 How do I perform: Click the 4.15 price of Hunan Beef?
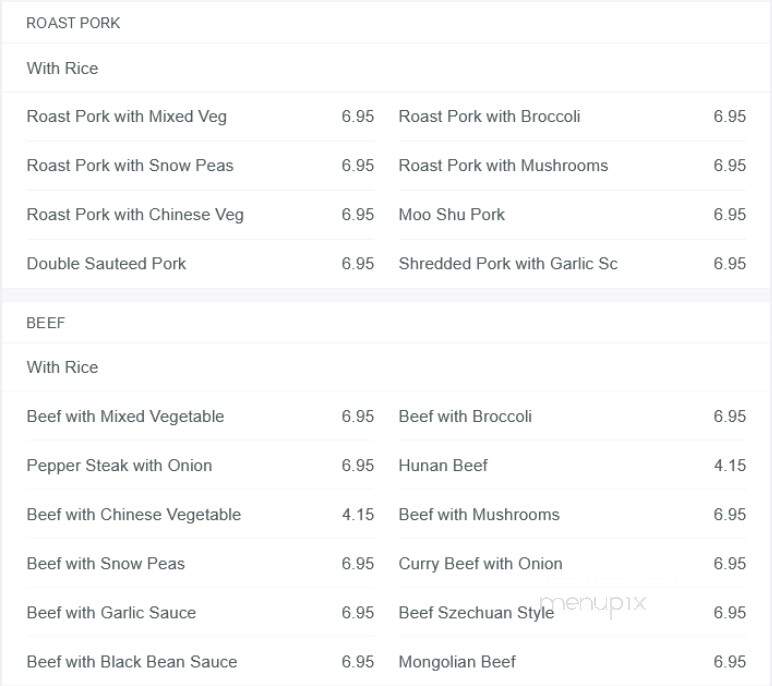tap(730, 465)
